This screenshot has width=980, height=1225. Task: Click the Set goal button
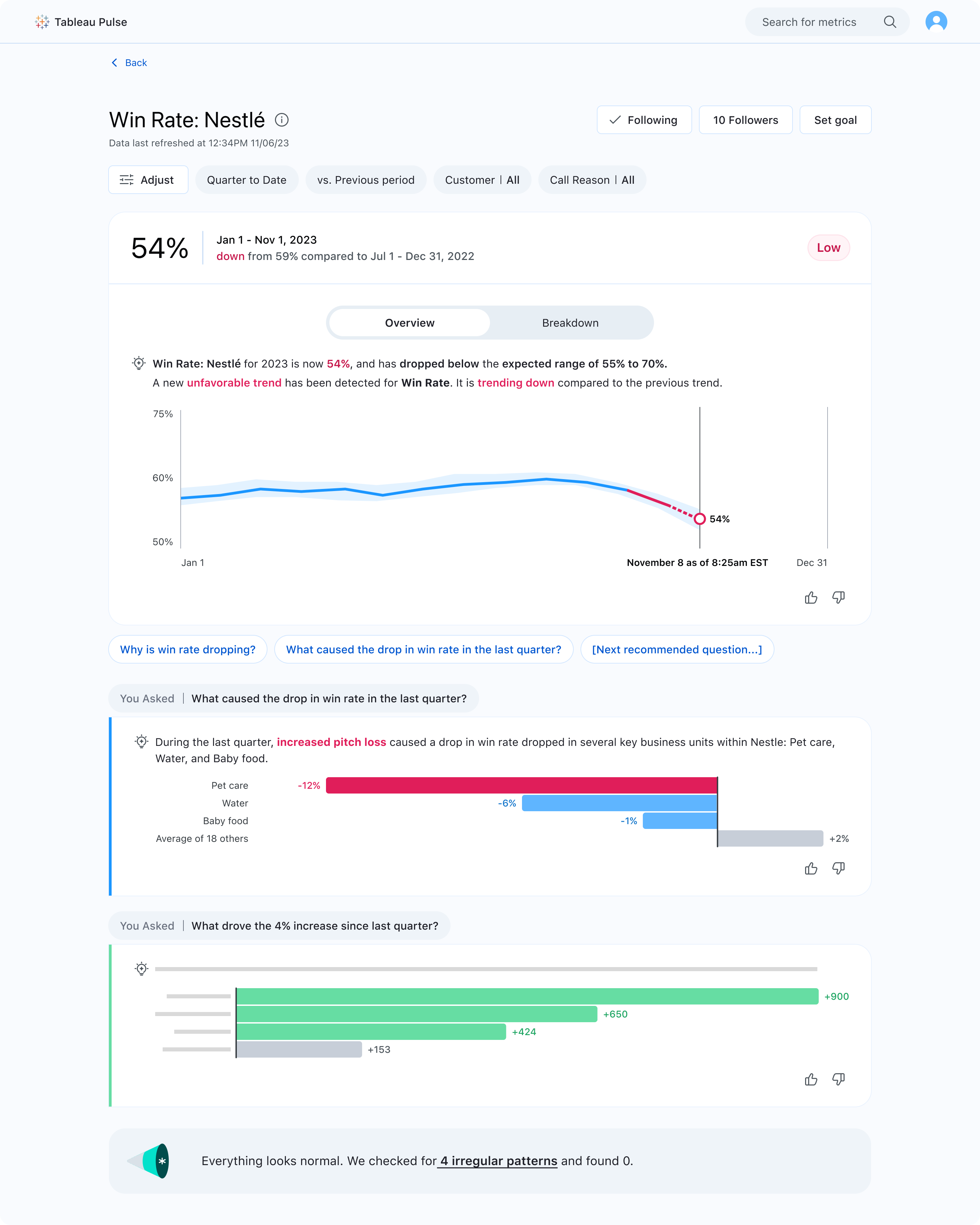tap(835, 120)
